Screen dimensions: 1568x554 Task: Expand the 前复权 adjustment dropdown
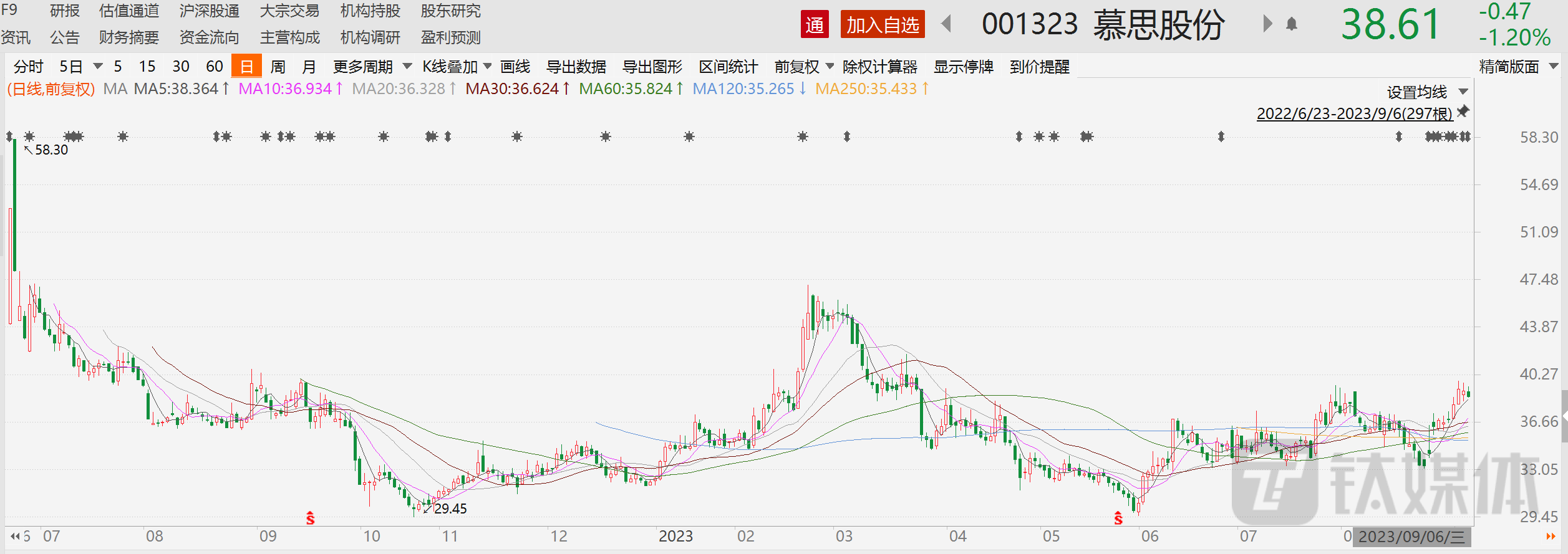[x=803, y=67]
